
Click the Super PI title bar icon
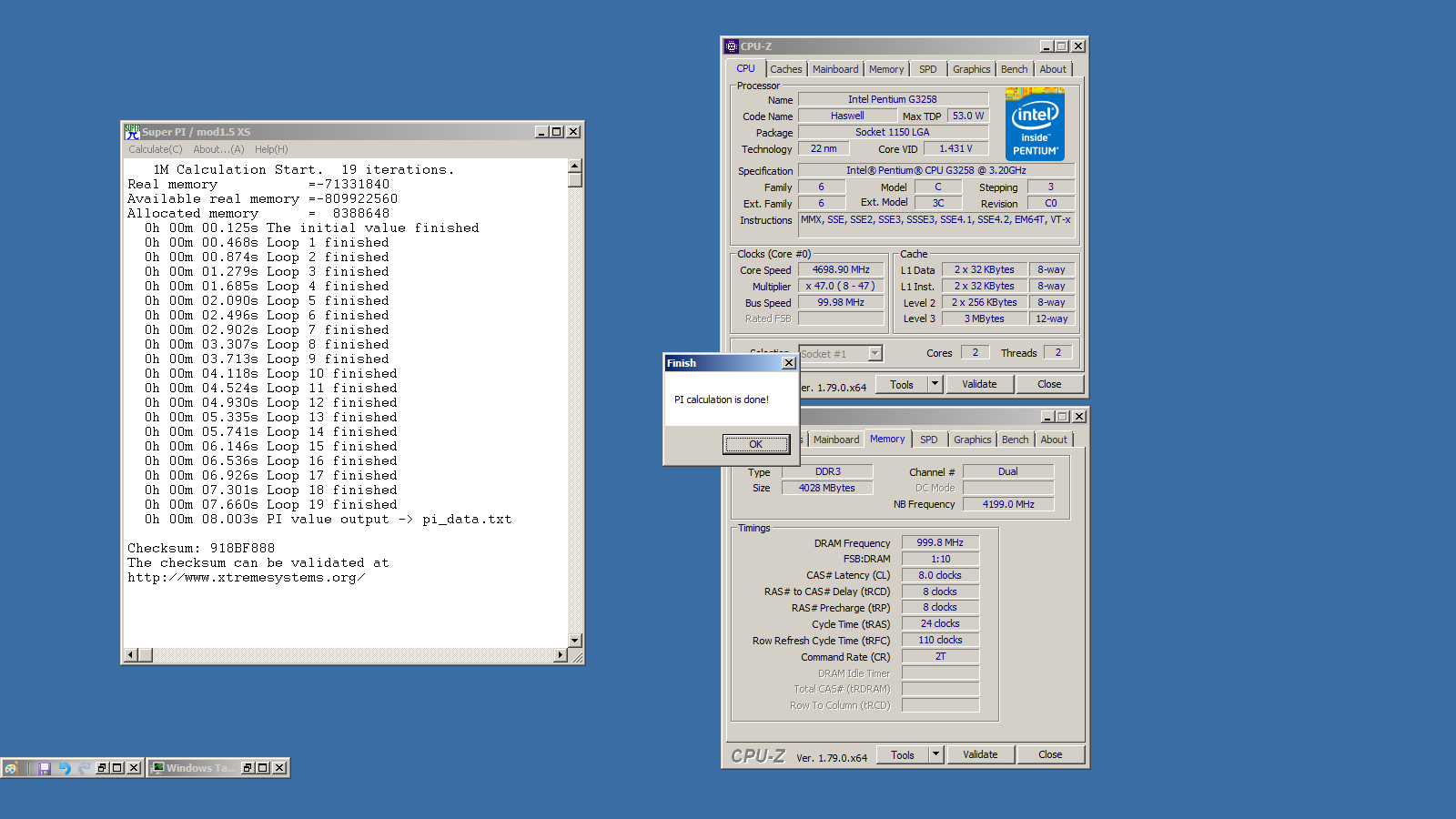coord(132,132)
